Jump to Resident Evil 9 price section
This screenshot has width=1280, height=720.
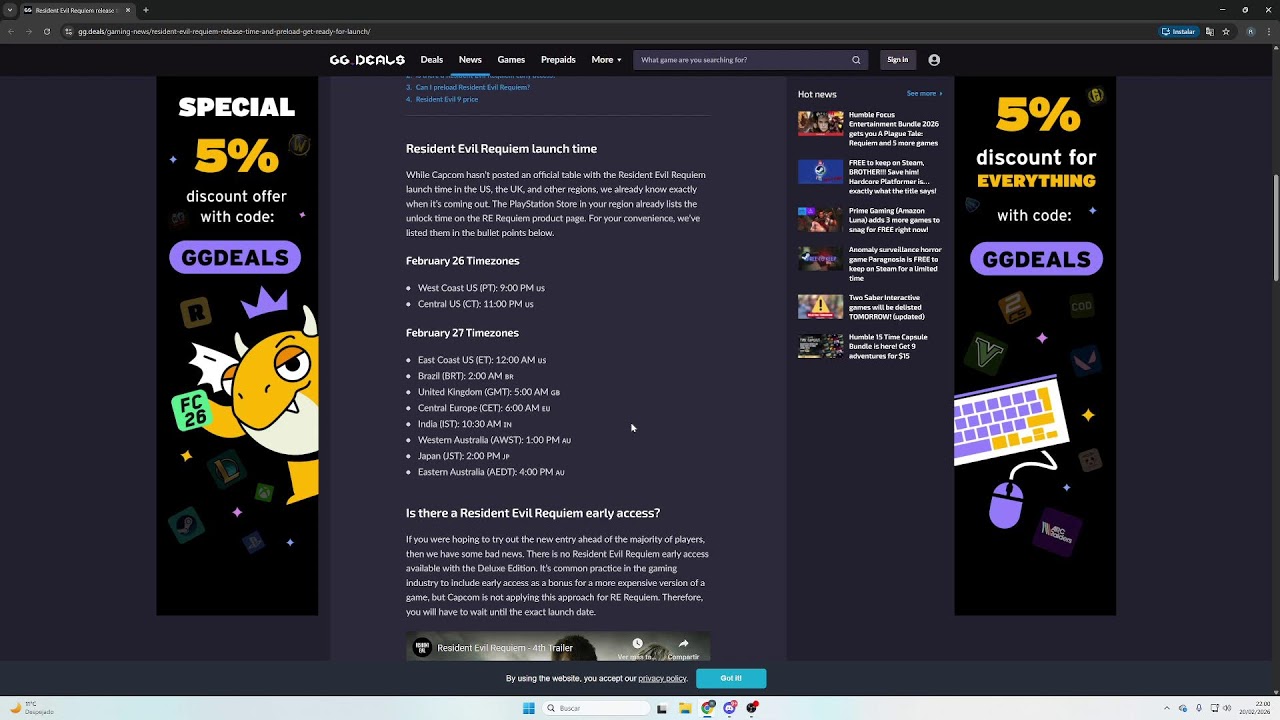point(447,99)
